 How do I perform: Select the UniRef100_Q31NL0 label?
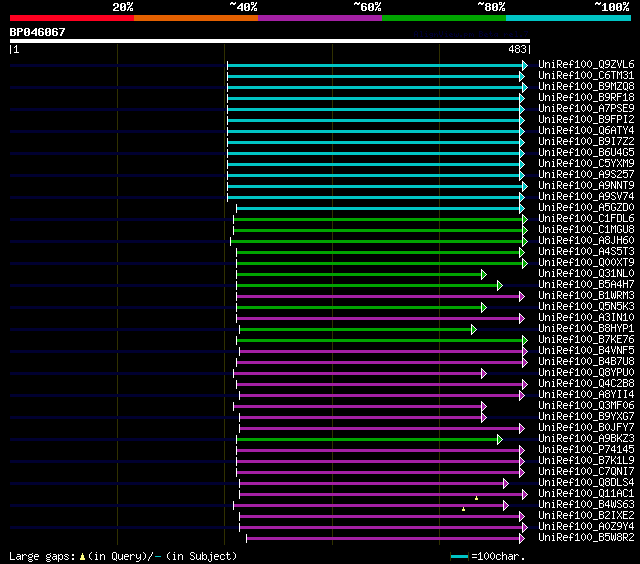pyautogui.click(x=586, y=274)
